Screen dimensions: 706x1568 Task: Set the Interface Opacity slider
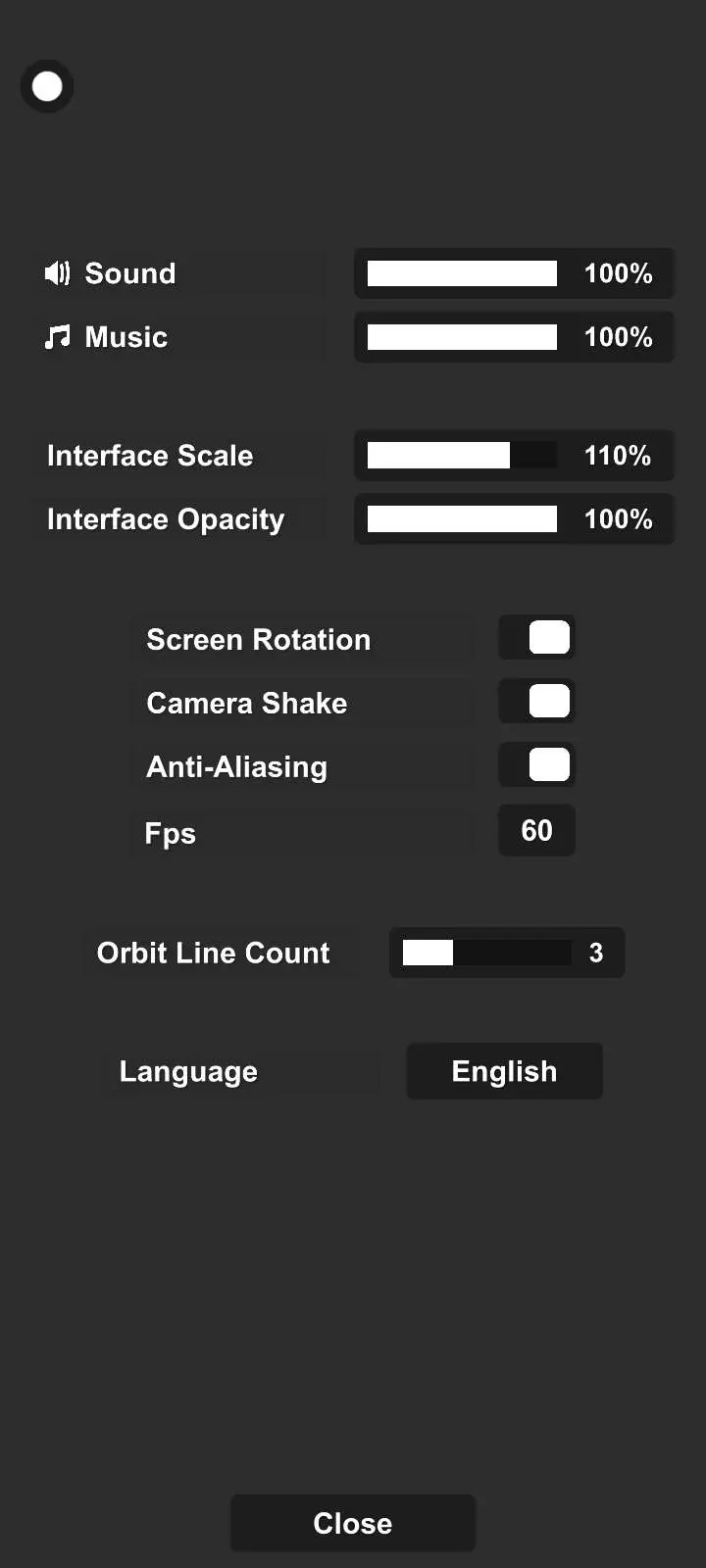coord(462,519)
